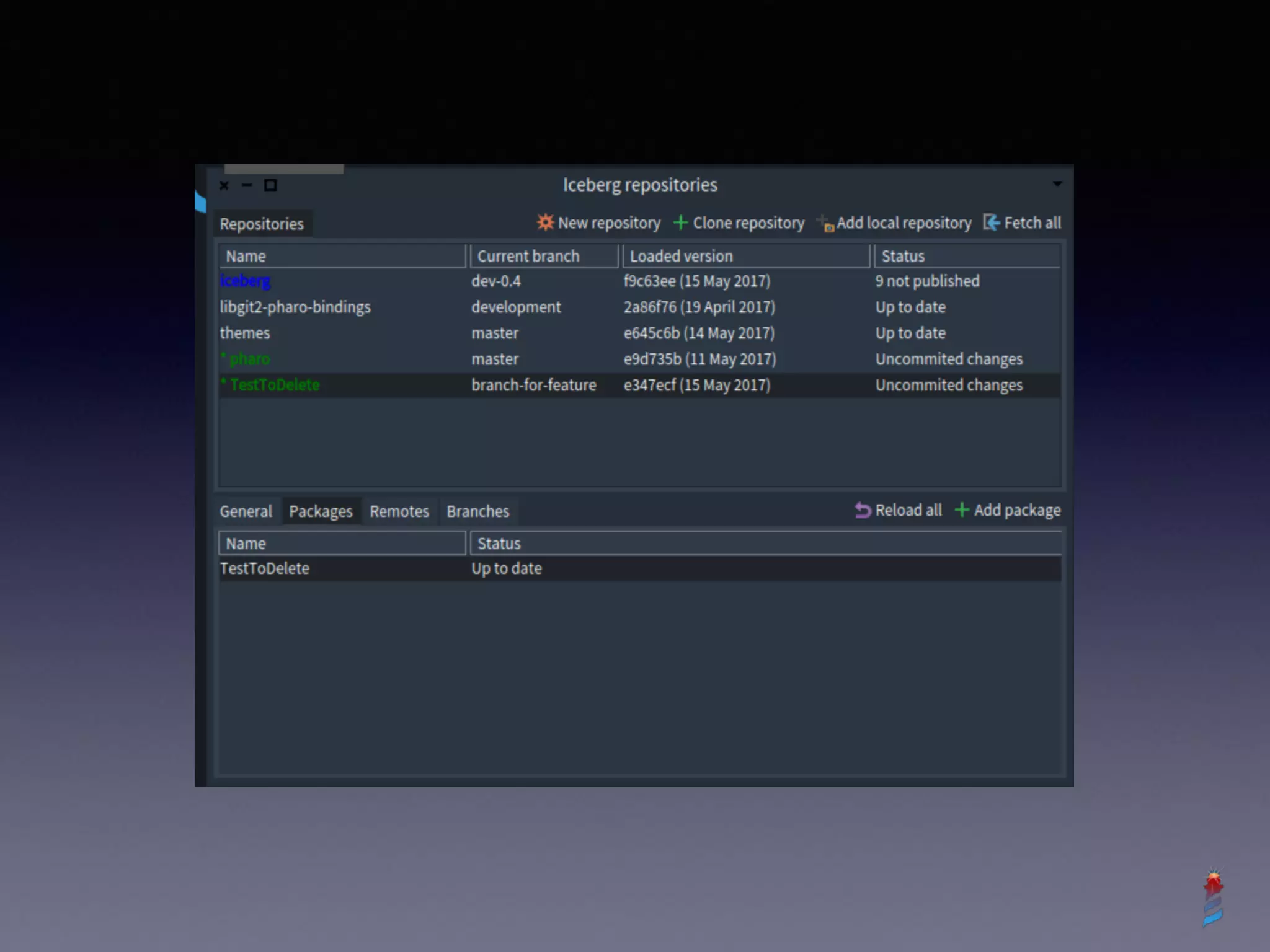Switch to the Branches tab
Viewport: 1270px width, 952px height.
pos(477,511)
